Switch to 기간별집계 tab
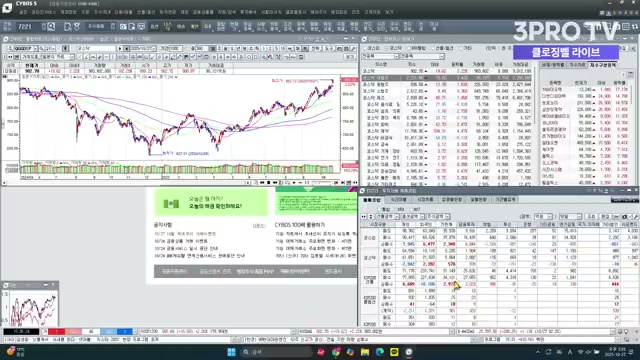This screenshot has height=360, width=640. click(505, 200)
